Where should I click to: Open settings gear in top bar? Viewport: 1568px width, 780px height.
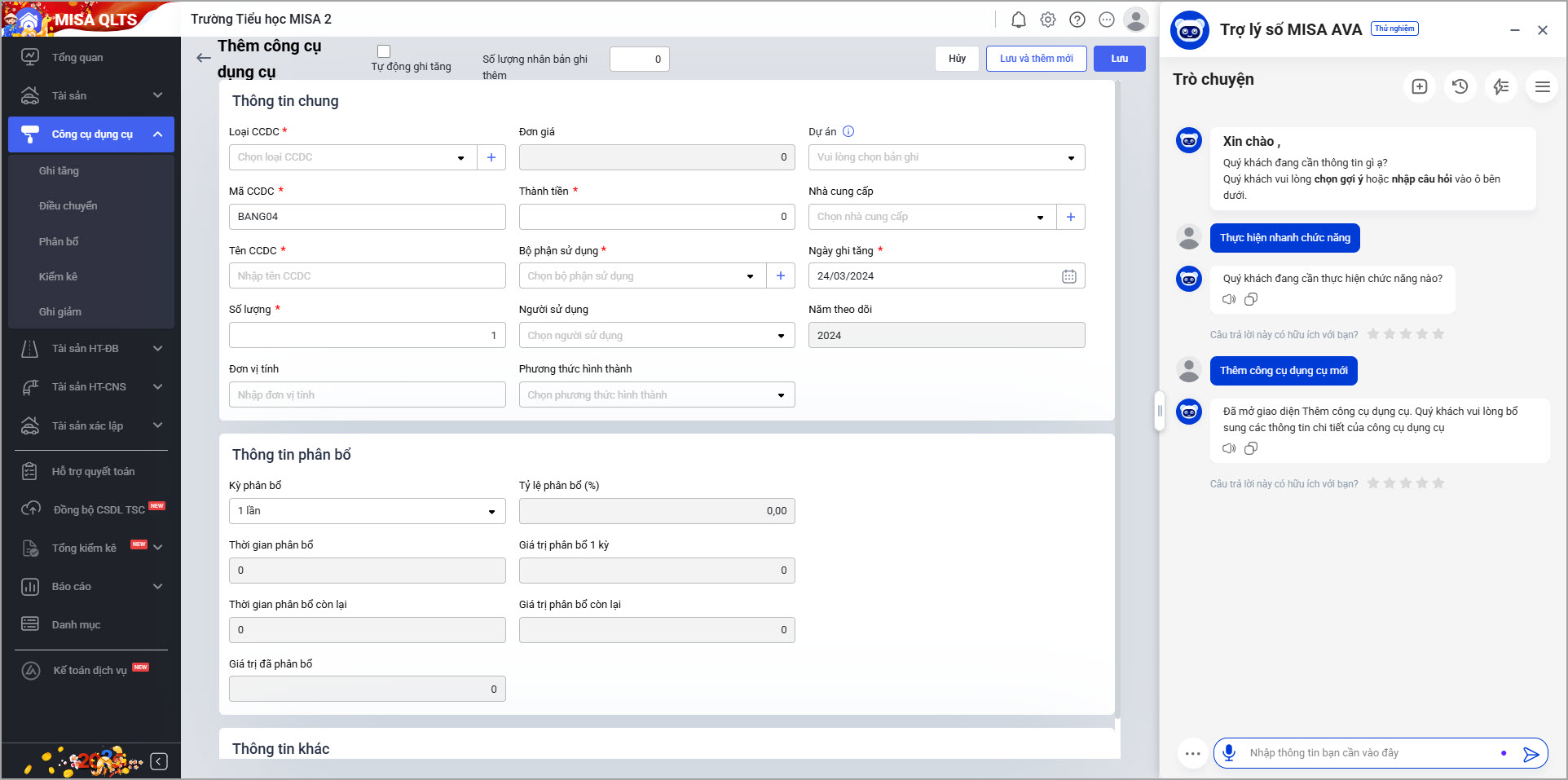pyautogui.click(x=1048, y=20)
